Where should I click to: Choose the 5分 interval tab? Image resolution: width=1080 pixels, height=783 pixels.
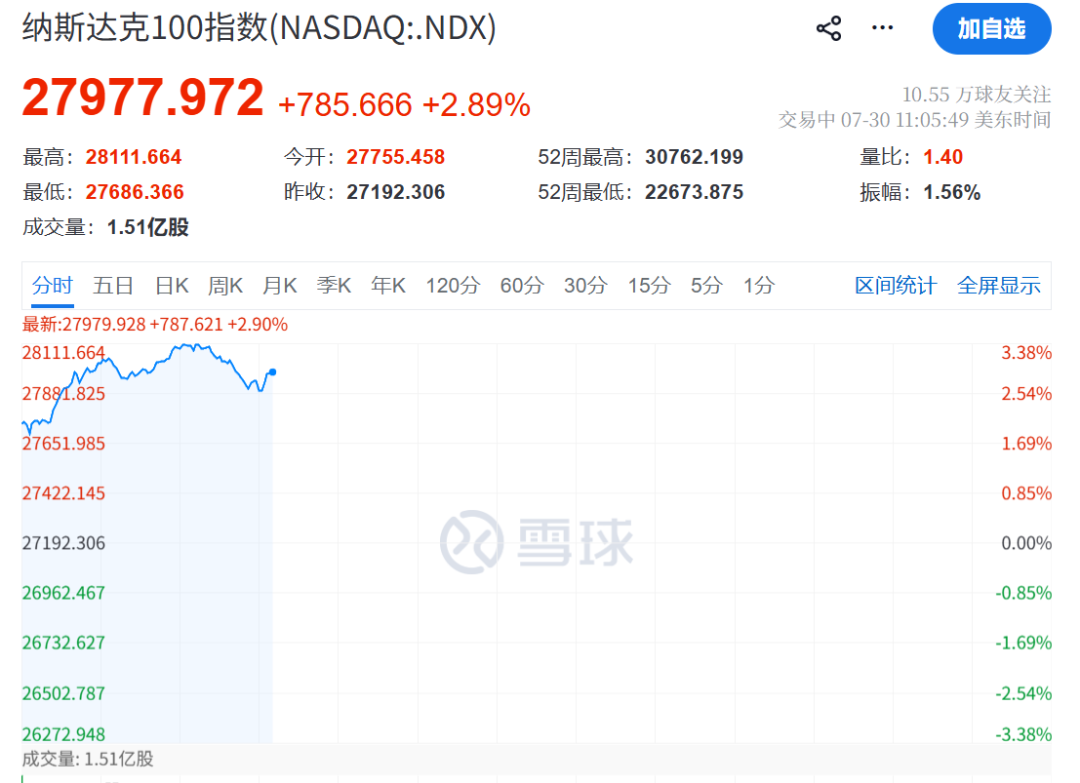[x=707, y=285]
